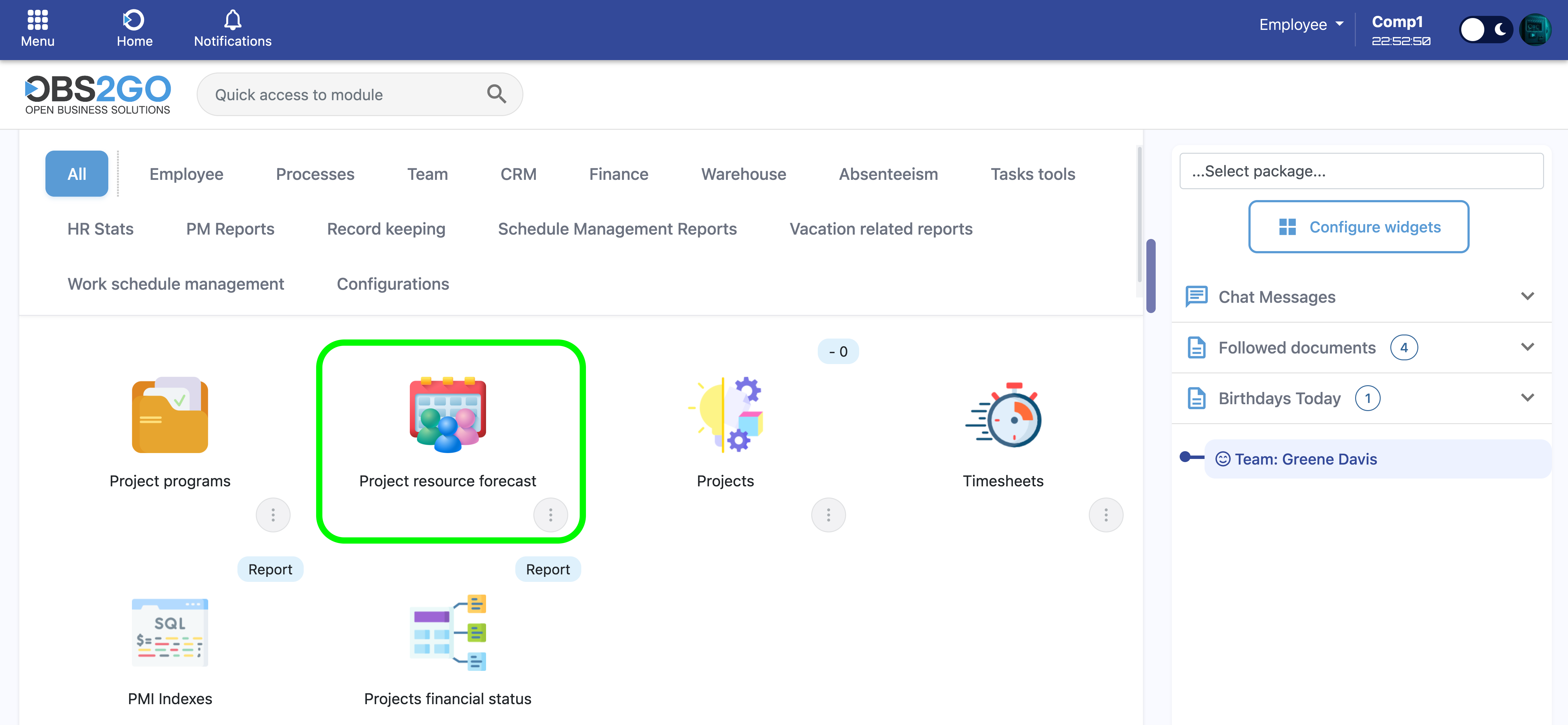
Task: Open the Project resource forecast icon
Action: tap(447, 415)
